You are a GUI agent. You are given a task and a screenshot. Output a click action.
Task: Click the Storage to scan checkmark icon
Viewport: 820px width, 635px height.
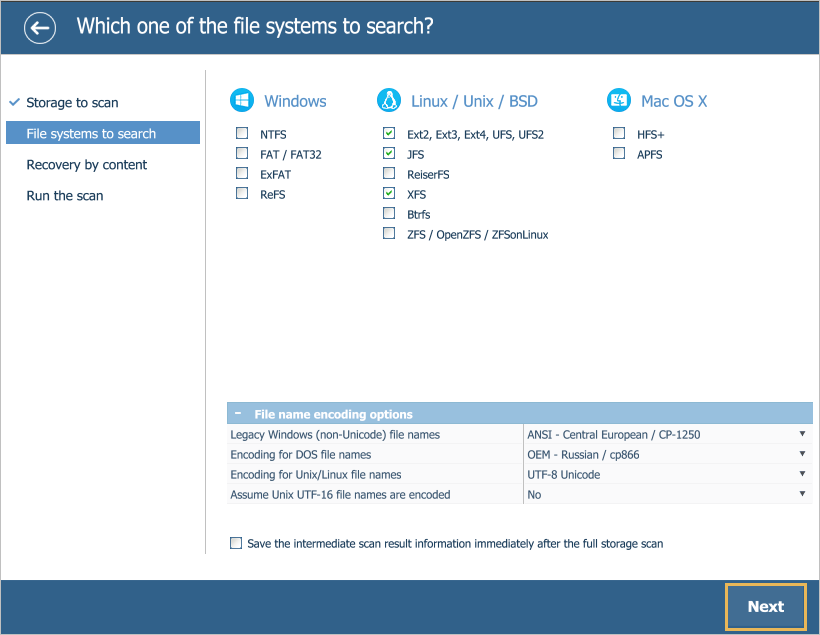click(15, 102)
